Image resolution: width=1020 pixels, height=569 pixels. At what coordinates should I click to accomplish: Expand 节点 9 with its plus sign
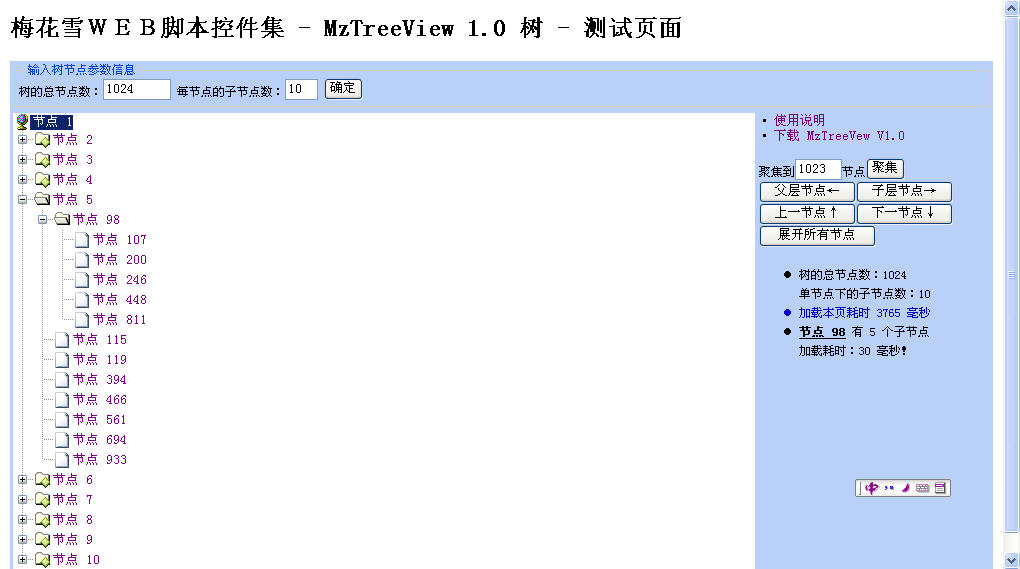[22, 540]
